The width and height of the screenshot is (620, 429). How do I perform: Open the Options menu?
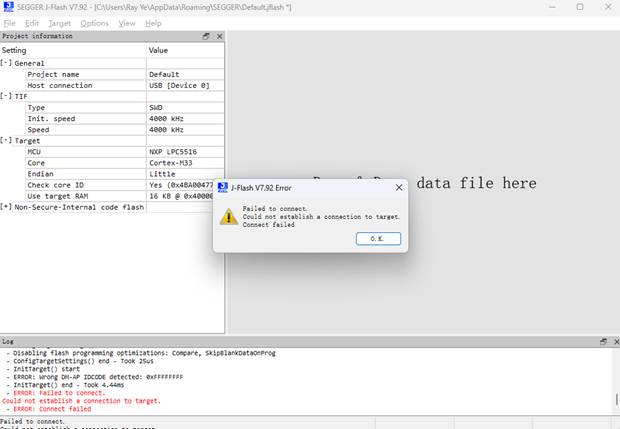[94, 23]
